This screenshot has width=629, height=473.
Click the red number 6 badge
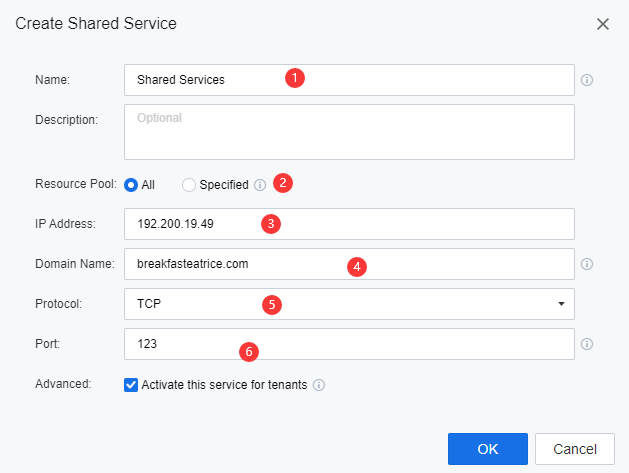(x=250, y=351)
